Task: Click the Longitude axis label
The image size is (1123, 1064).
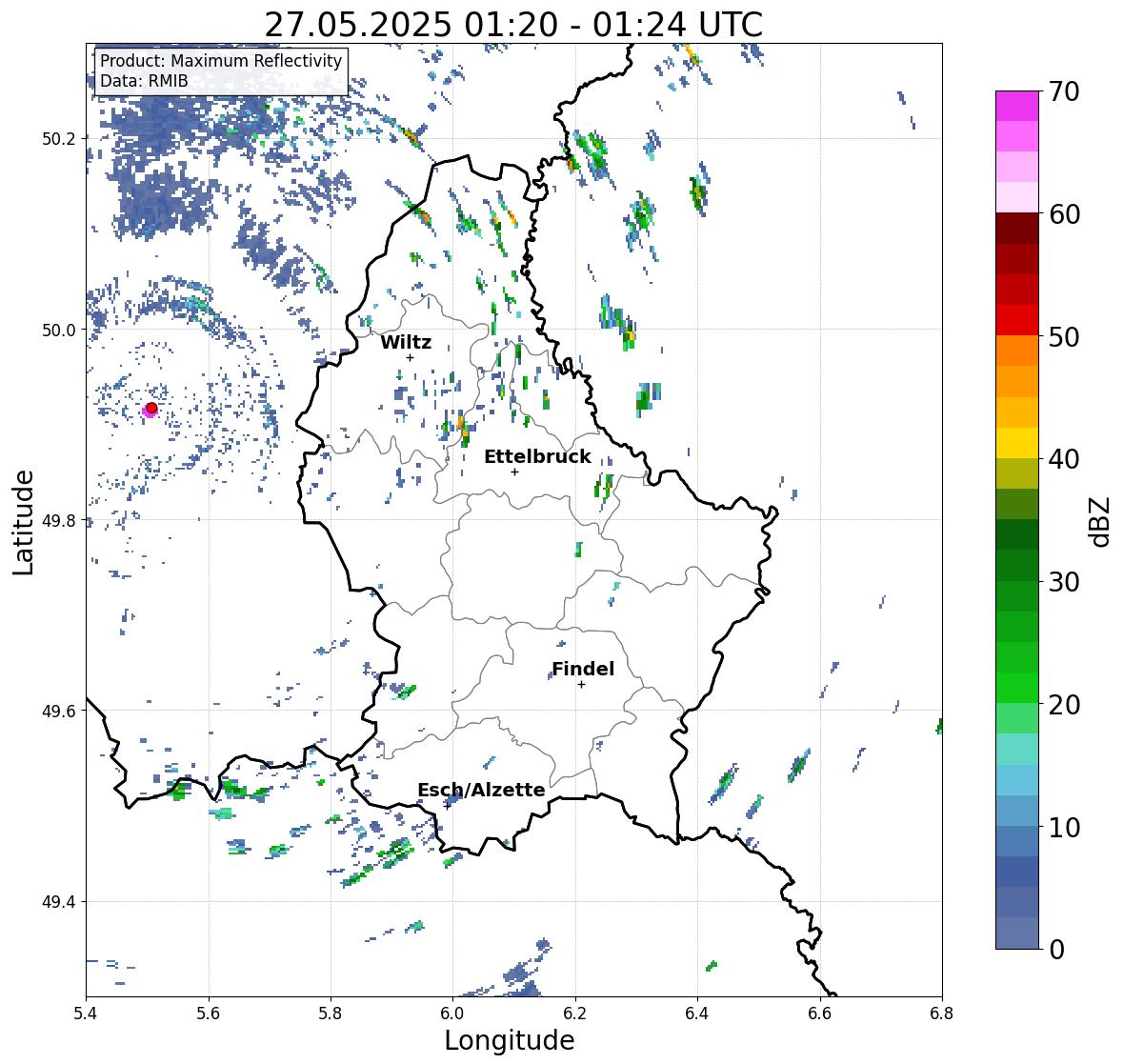Action: tap(510, 1040)
